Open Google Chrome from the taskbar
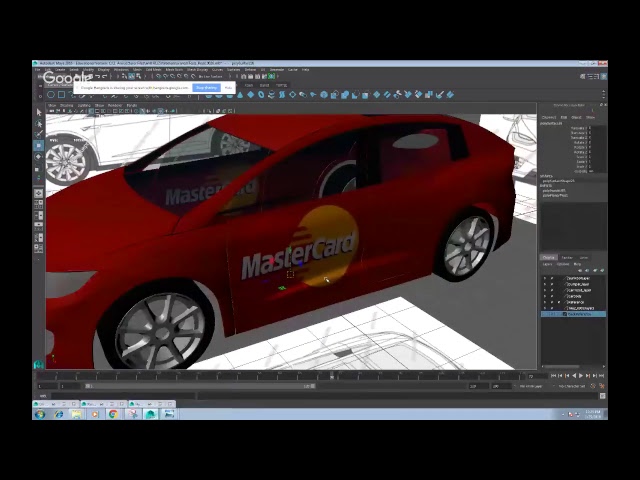Screen dimensions: 640x480 (x=113, y=414)
